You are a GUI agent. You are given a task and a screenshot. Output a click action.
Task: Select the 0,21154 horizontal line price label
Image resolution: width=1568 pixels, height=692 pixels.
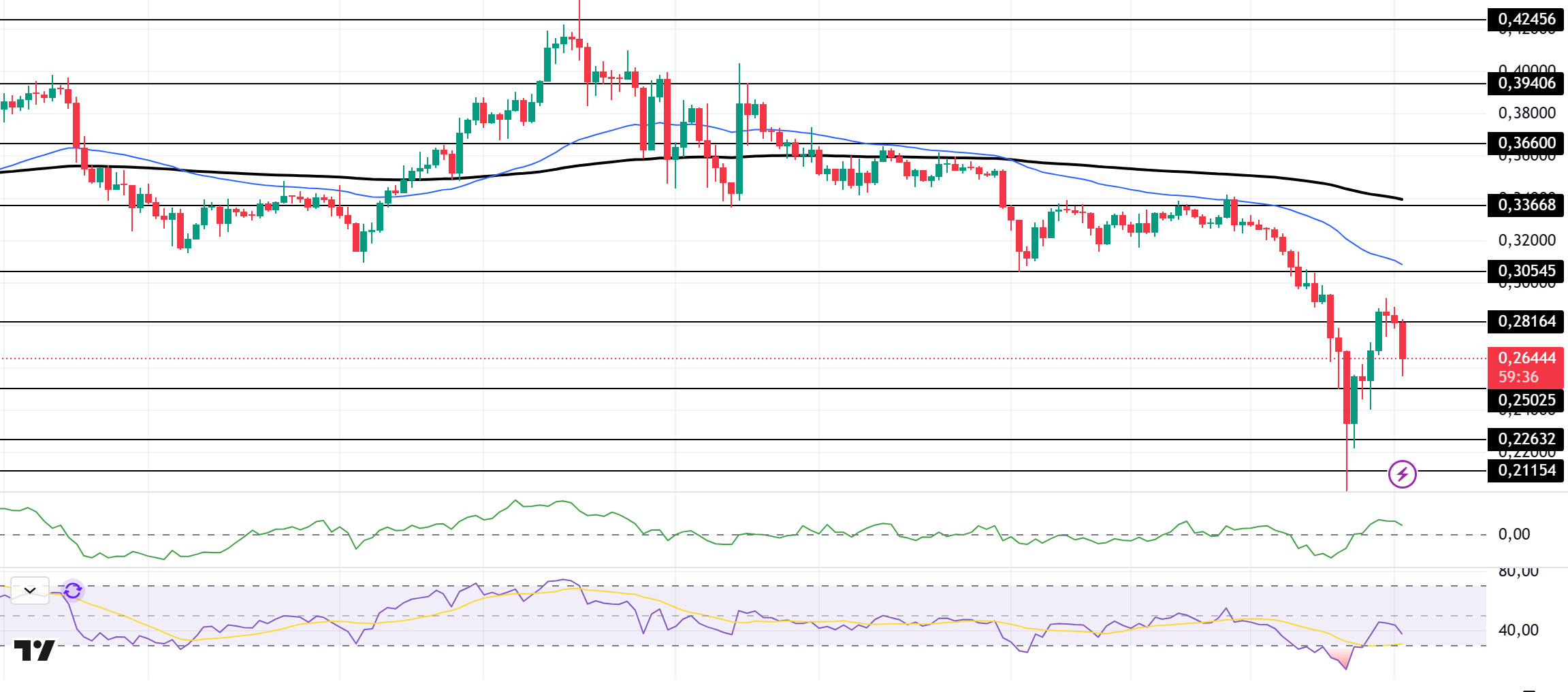(1526, 470)
